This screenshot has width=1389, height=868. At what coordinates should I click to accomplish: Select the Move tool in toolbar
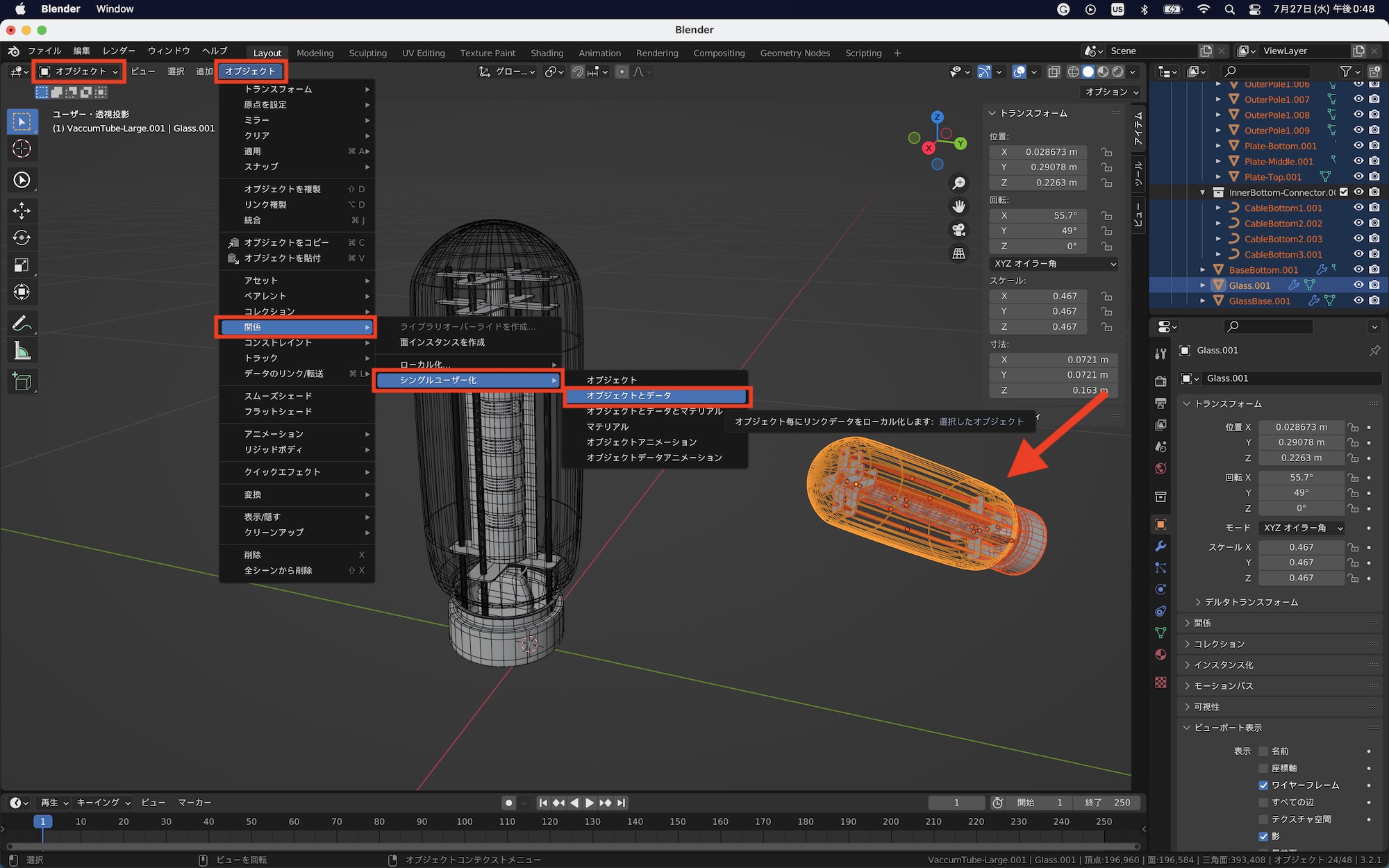tap(22, 210)
